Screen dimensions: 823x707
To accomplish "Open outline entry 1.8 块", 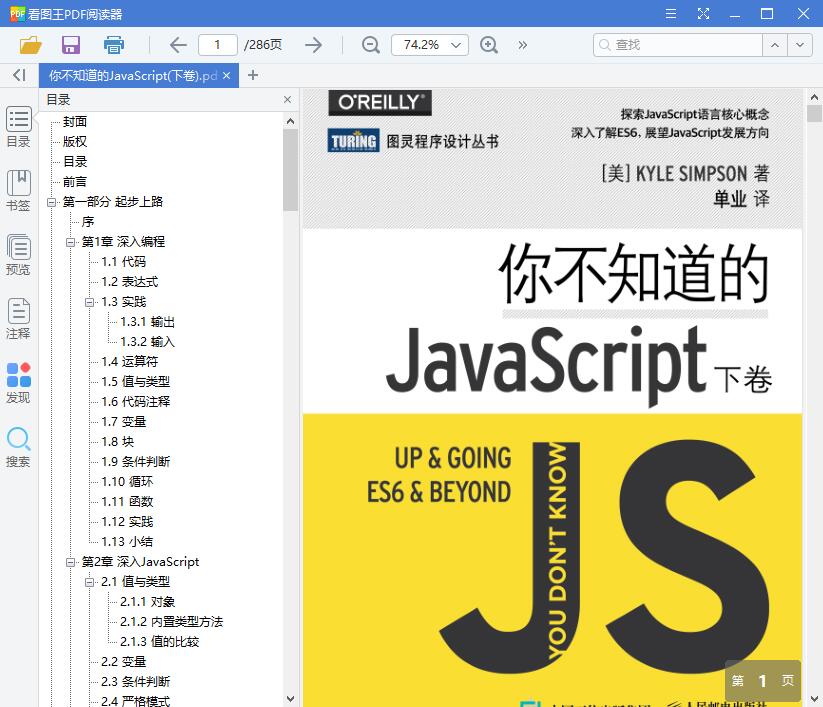I will 118,441.
